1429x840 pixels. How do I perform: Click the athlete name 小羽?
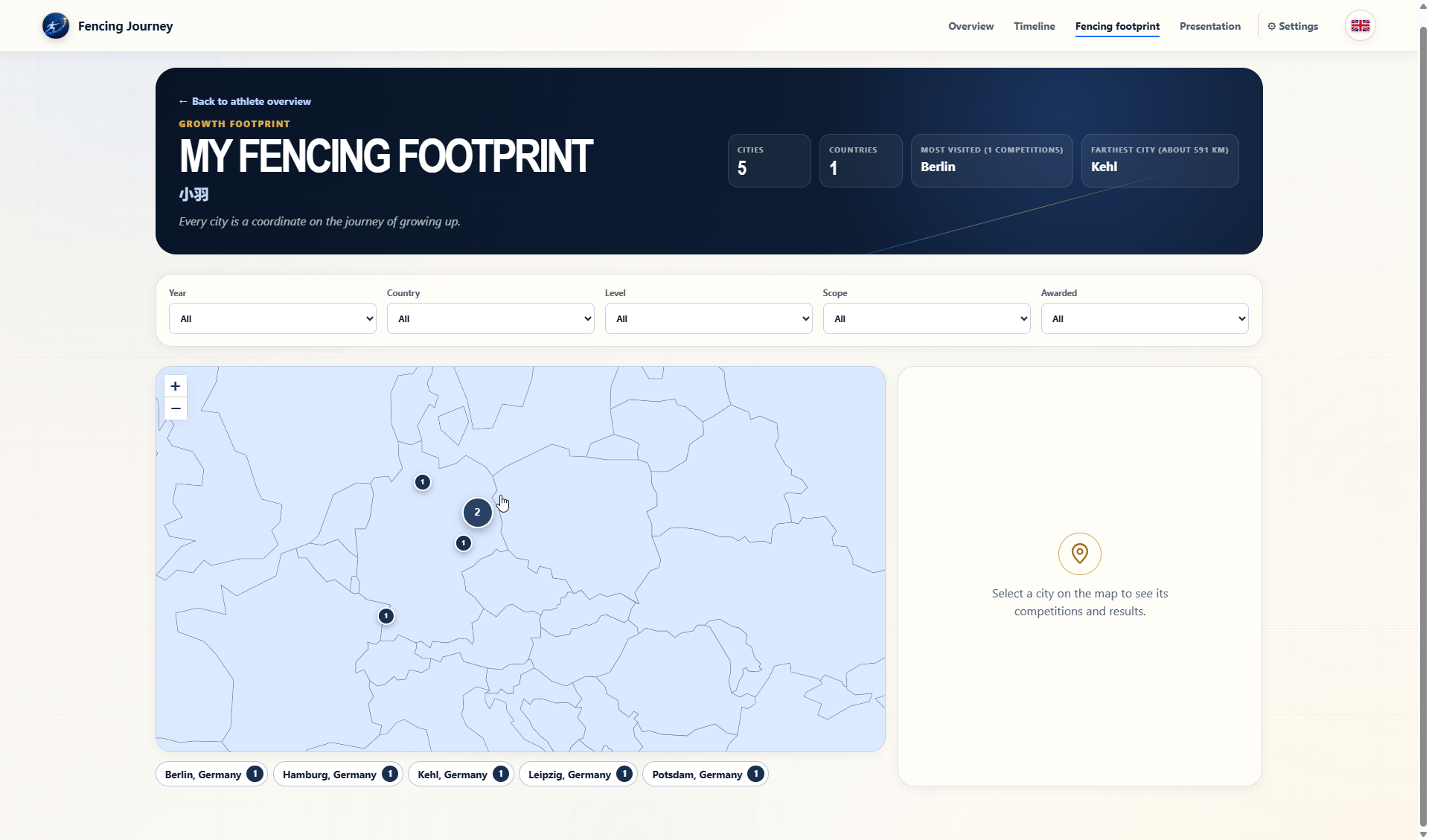point(194,195)
